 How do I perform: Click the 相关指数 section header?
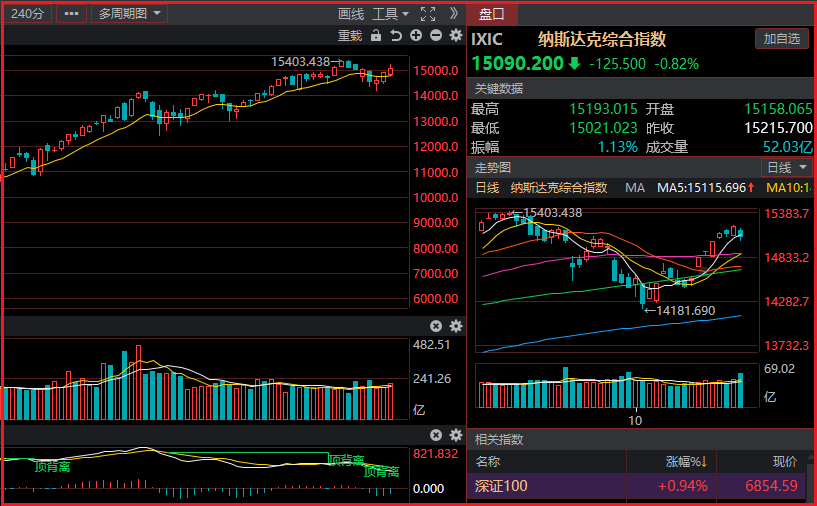(x=499, y=439)
